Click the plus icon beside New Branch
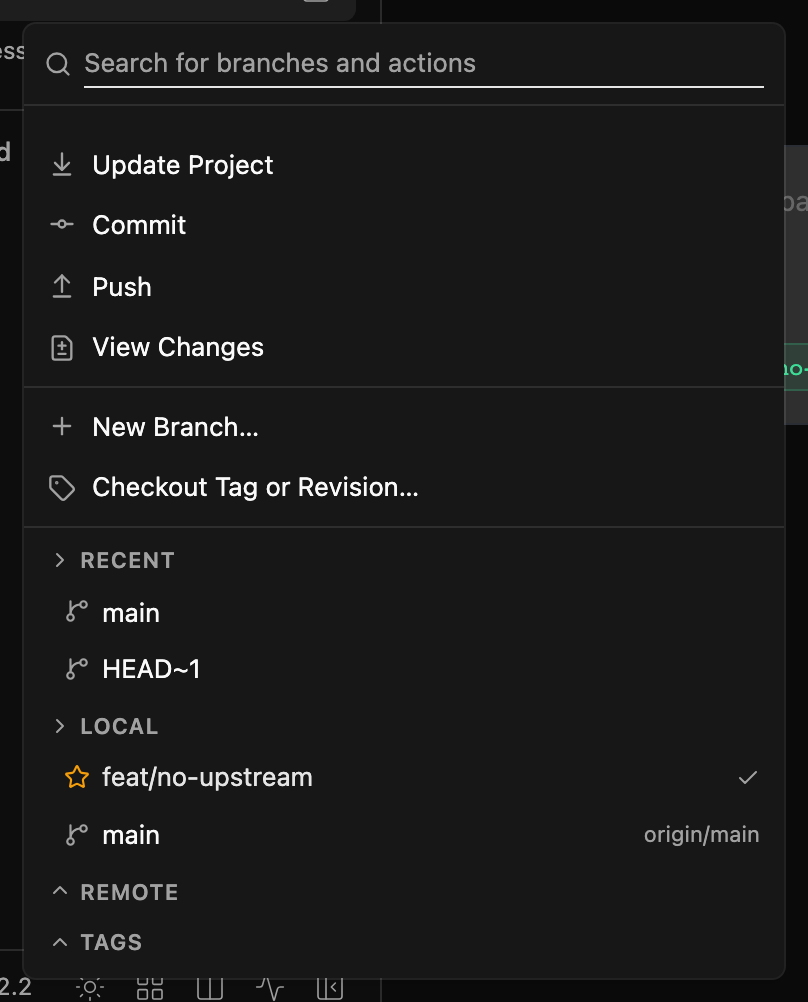The image size is (808, 1002). click(62, 426)
